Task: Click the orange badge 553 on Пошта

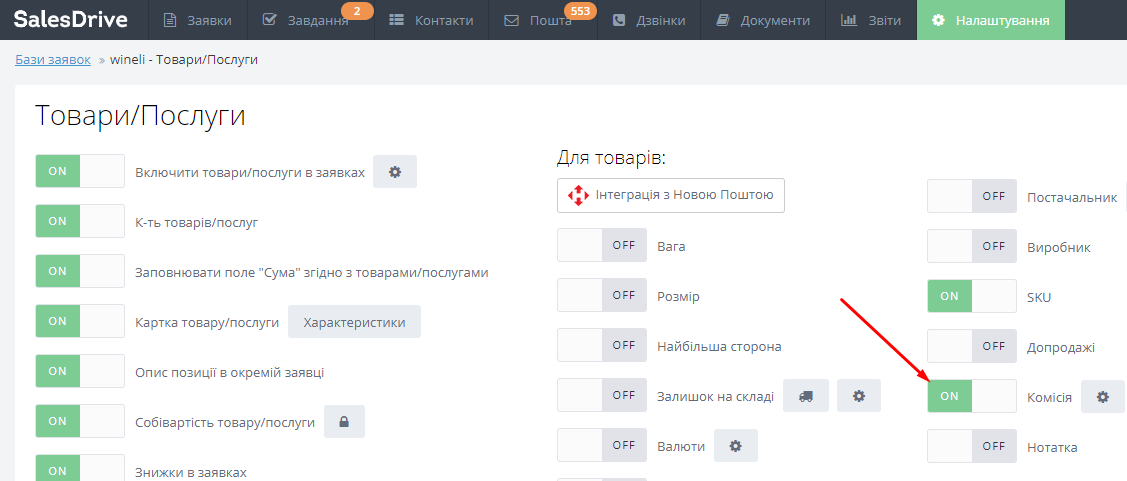Action: point(580,11)
